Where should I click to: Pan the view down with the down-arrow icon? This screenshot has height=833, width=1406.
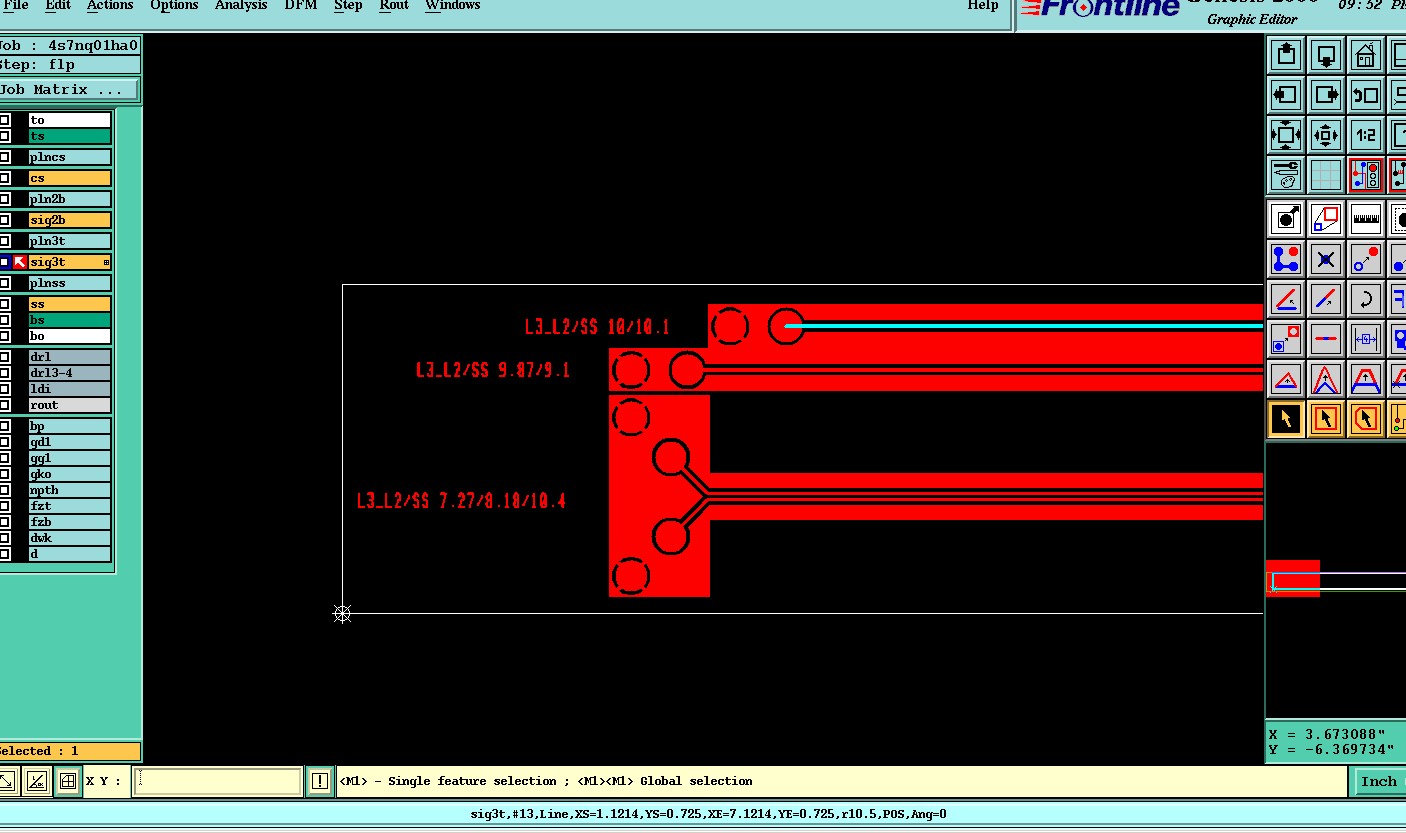pyautogui.click(x=1326, y=55)
